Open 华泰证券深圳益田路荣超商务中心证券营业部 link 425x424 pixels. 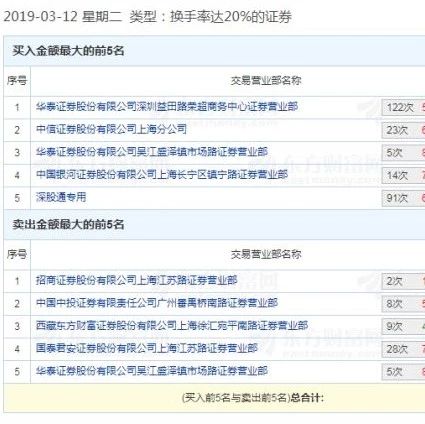click(167, 107)
